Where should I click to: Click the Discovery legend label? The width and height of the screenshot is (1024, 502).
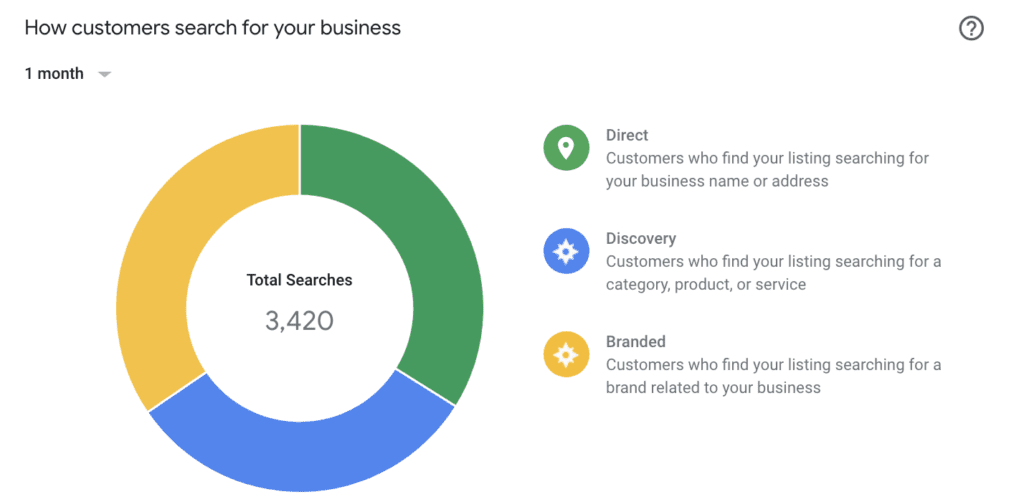pos(641,238)
